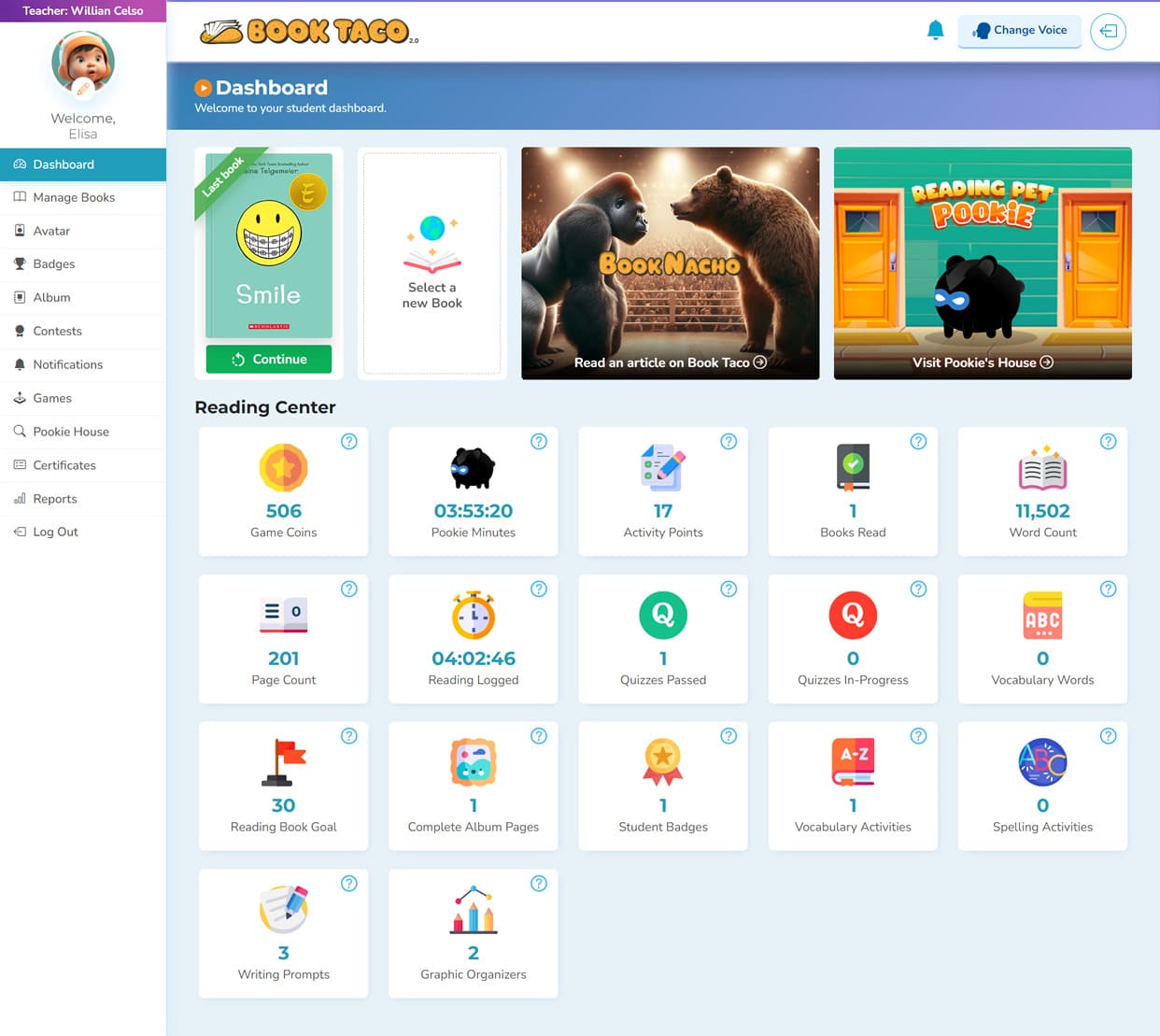Open help icon on Game Coins card
The height and width of the screenshot is (1036, 1160).
point(348,442)
